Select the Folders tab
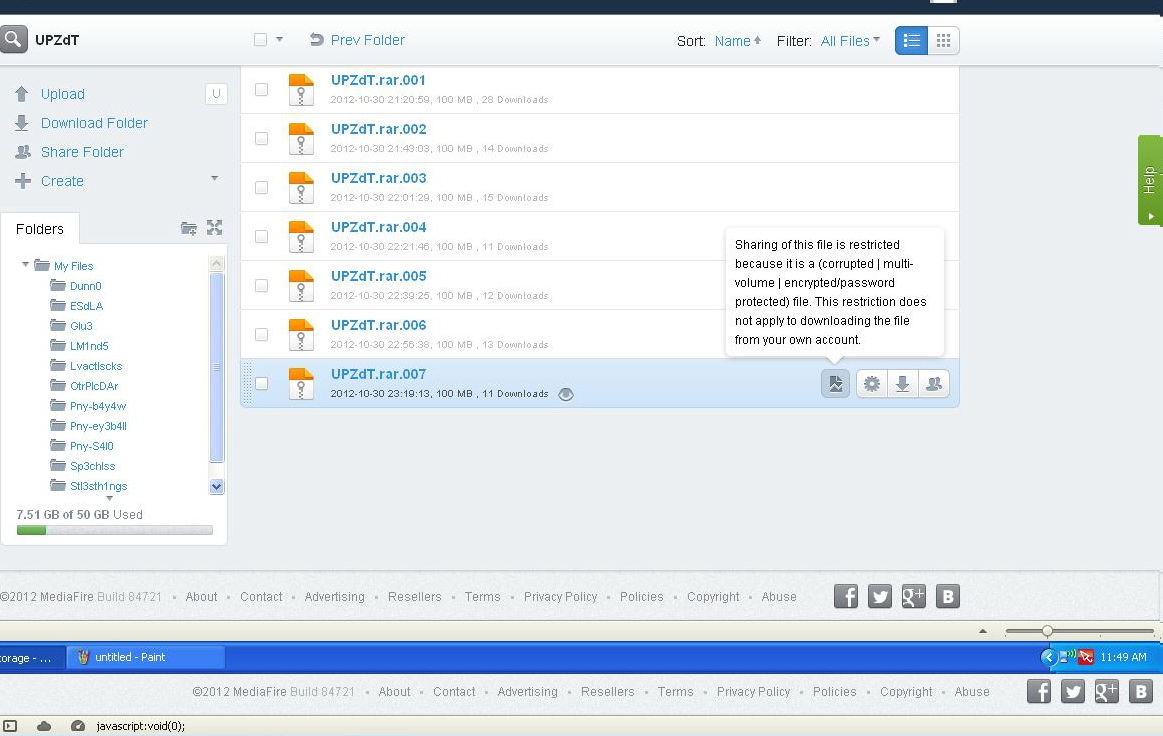 [40, 229]
